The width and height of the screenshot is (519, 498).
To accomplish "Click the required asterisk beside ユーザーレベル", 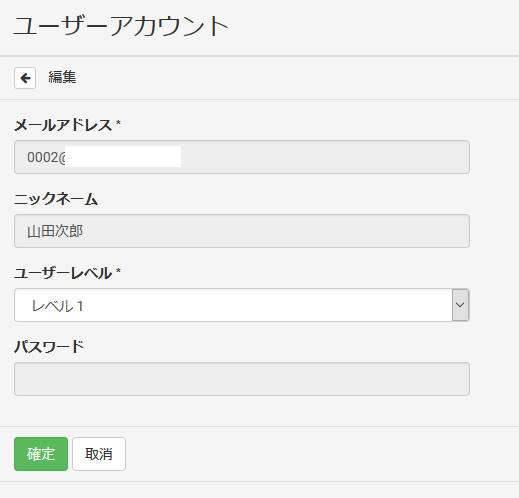I will click(118, 271).
